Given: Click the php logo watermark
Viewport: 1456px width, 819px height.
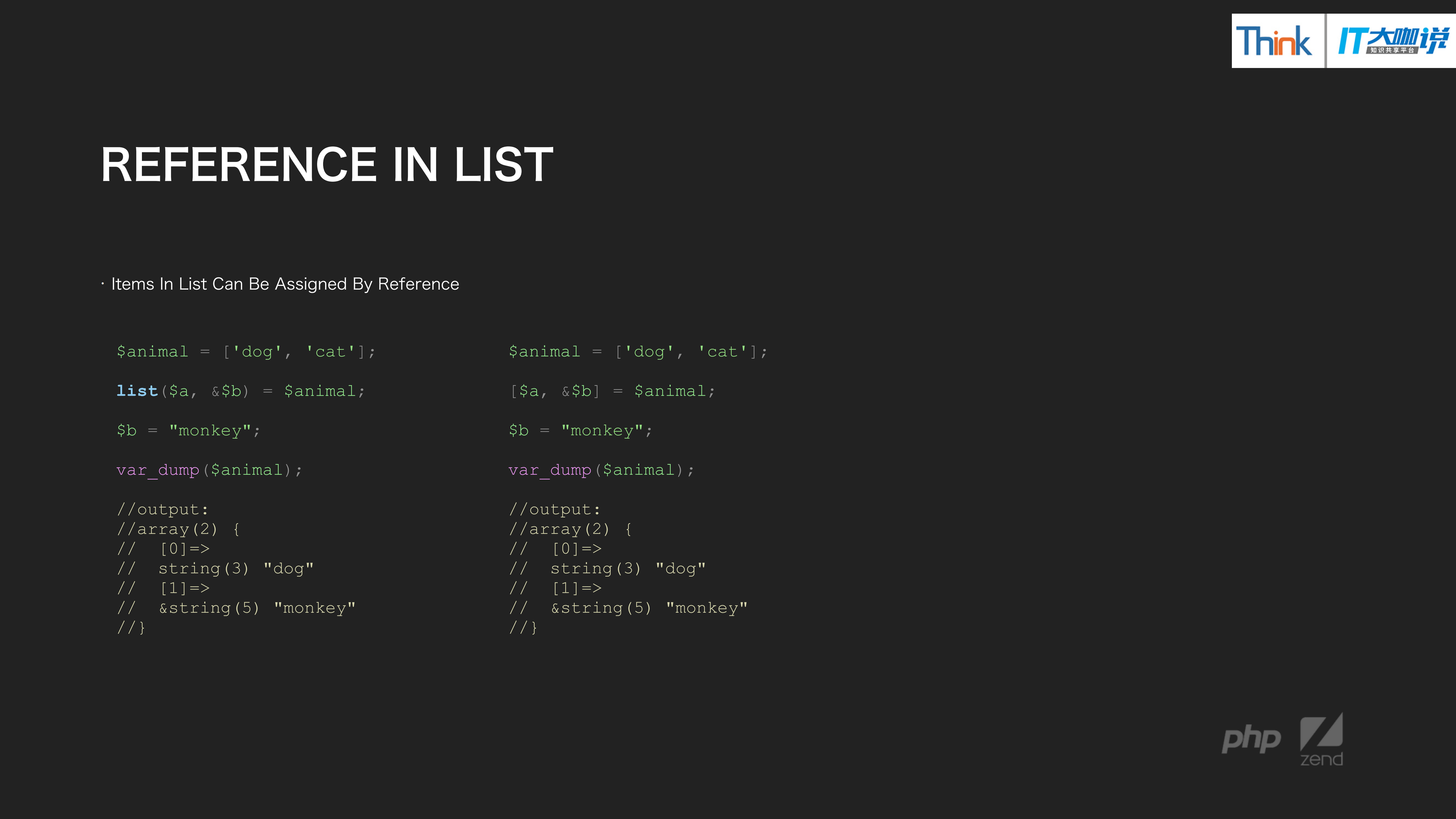Looking at the screenshot, I should 1251,738.
